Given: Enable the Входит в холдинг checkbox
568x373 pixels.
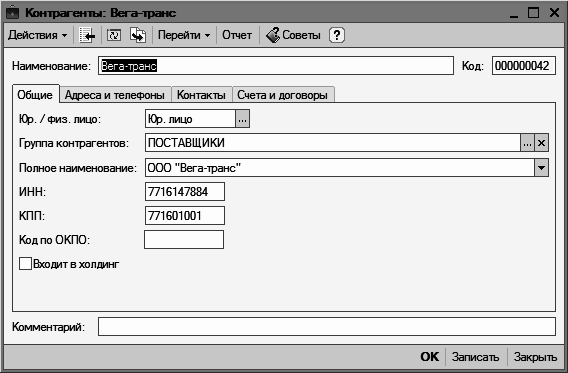Looking at the screenshot, I should 25,263.
